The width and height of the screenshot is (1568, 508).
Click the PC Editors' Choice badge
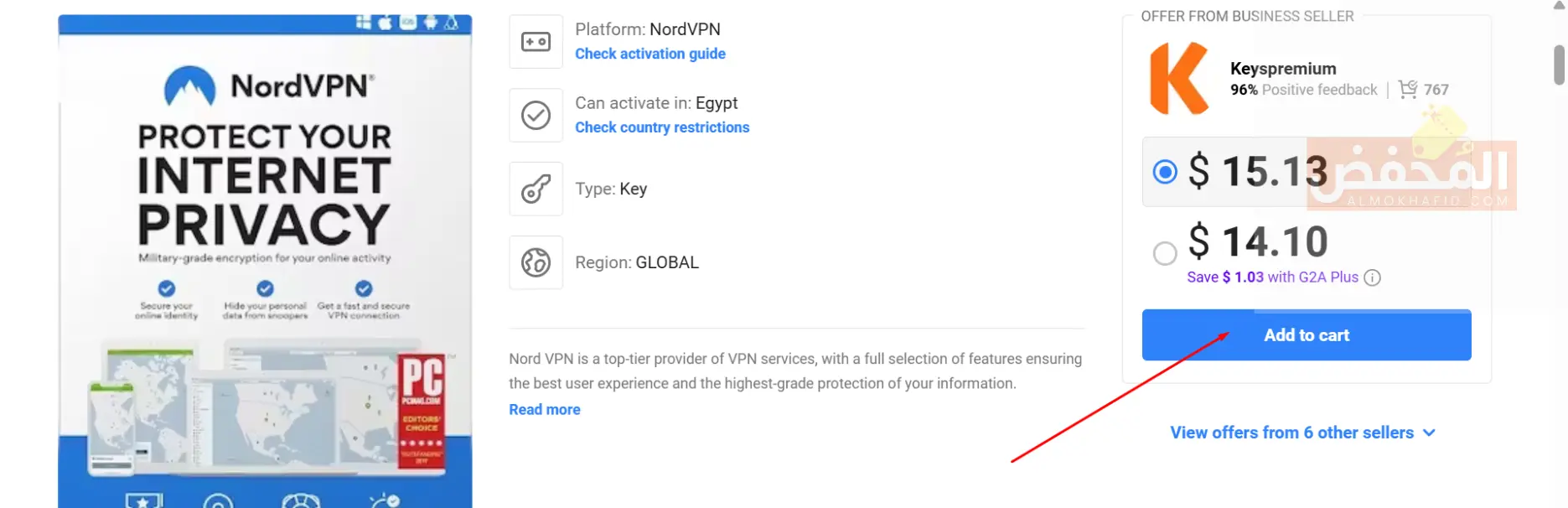pyautogui.click(x=422, y=412)
